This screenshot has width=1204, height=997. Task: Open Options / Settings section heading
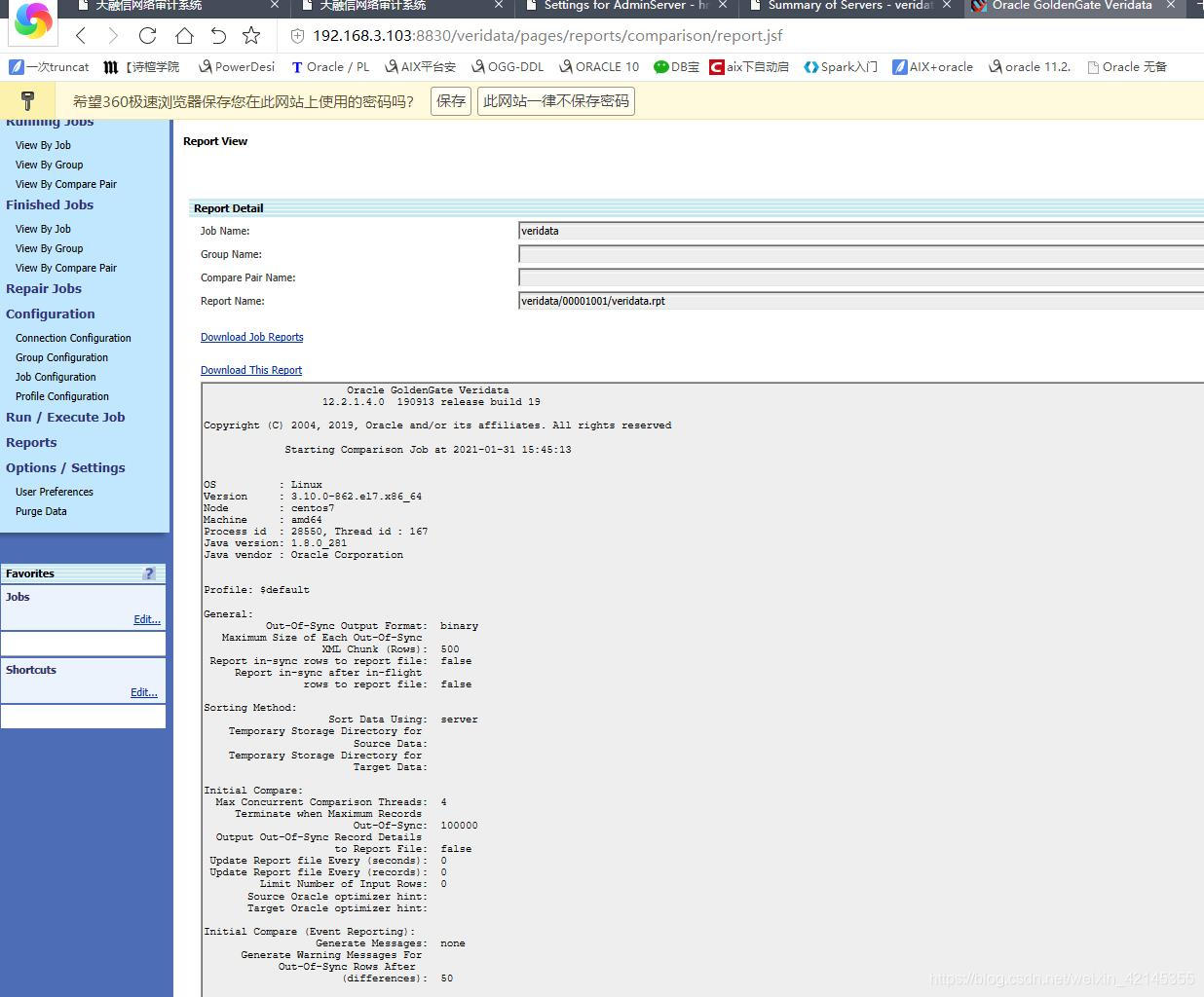pos(65,467)
